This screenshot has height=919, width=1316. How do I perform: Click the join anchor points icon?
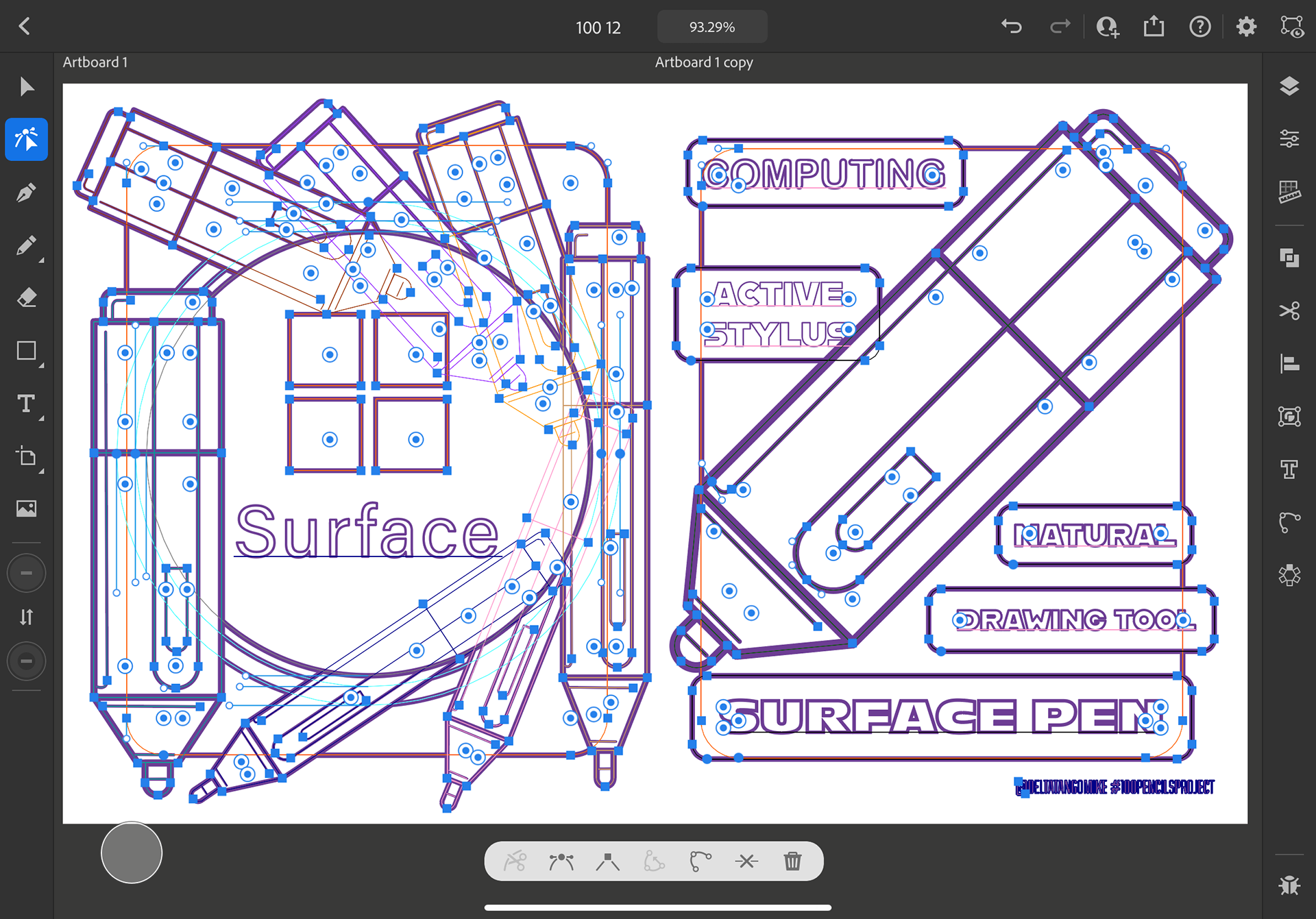pos(746,861)
